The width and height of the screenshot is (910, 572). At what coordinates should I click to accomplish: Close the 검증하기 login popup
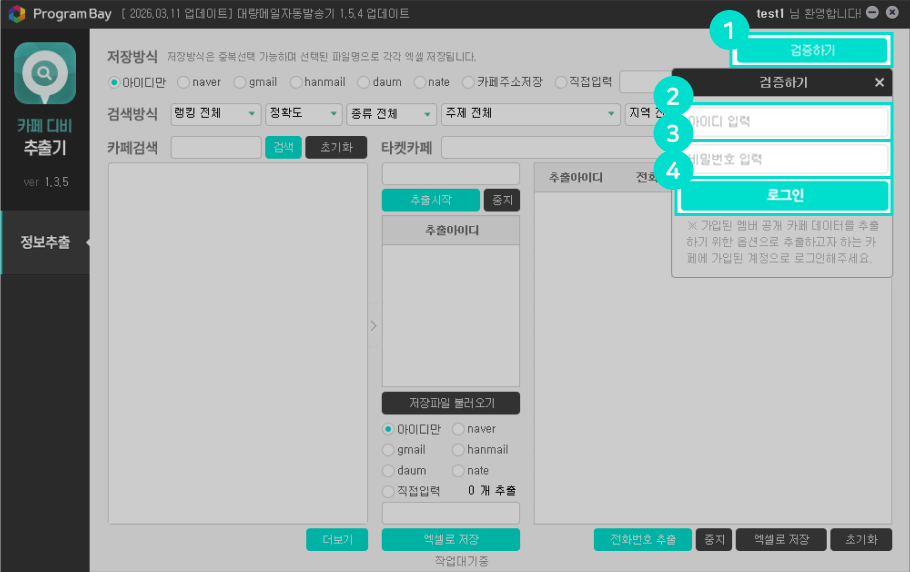coord(879,83)
